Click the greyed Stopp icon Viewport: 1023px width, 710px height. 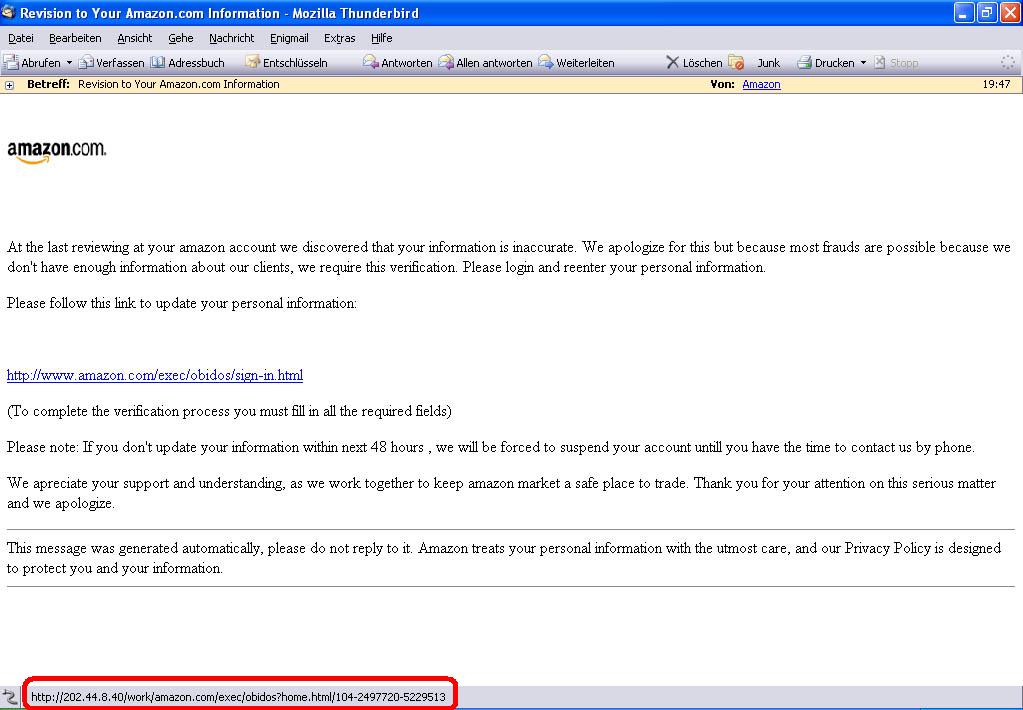(x=879, y=63)
